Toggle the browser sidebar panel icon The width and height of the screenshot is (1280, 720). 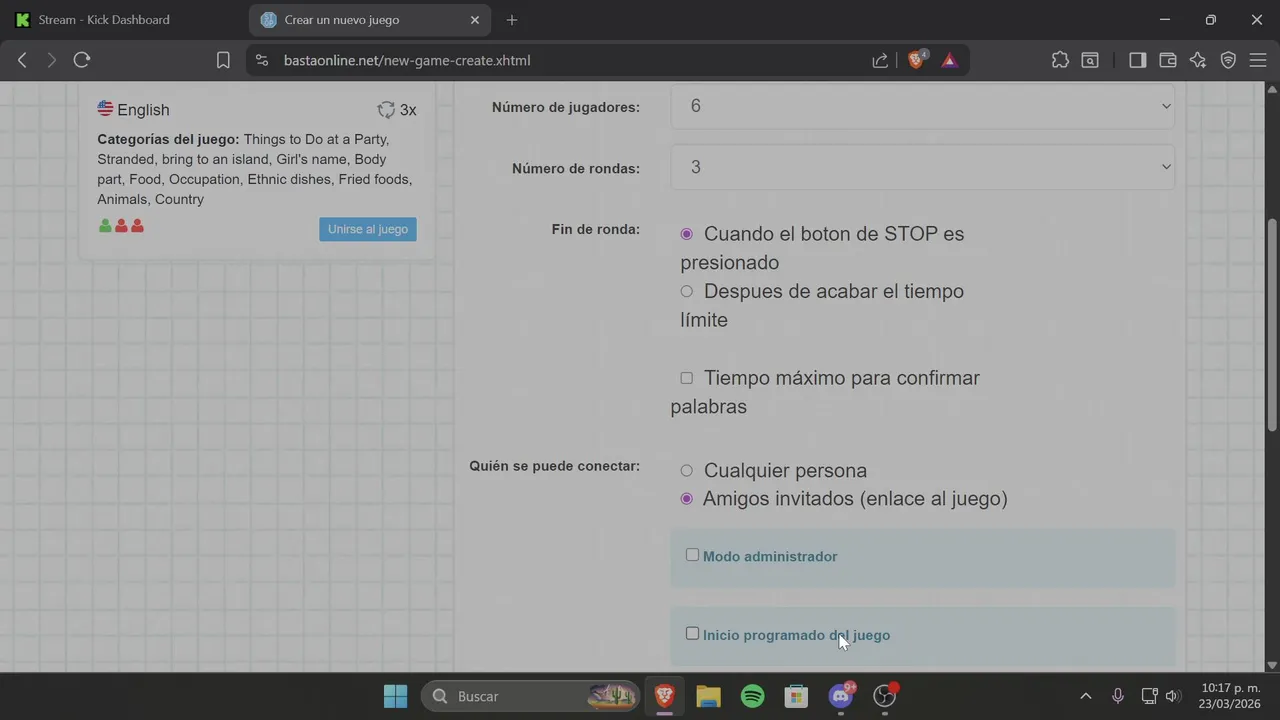click(x=1137, y=60)
